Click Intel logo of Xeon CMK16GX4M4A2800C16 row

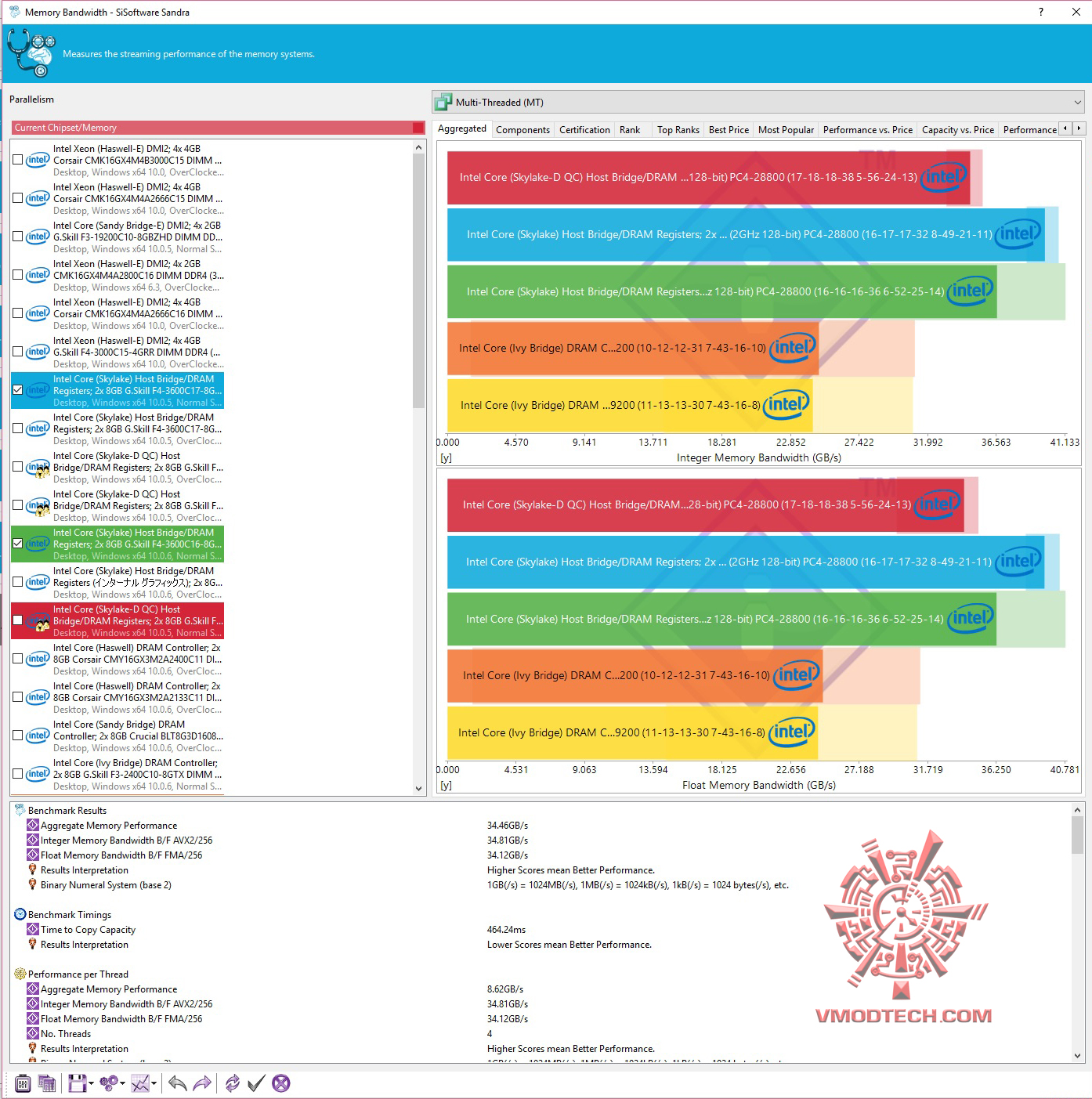click(x=38, y=275)
